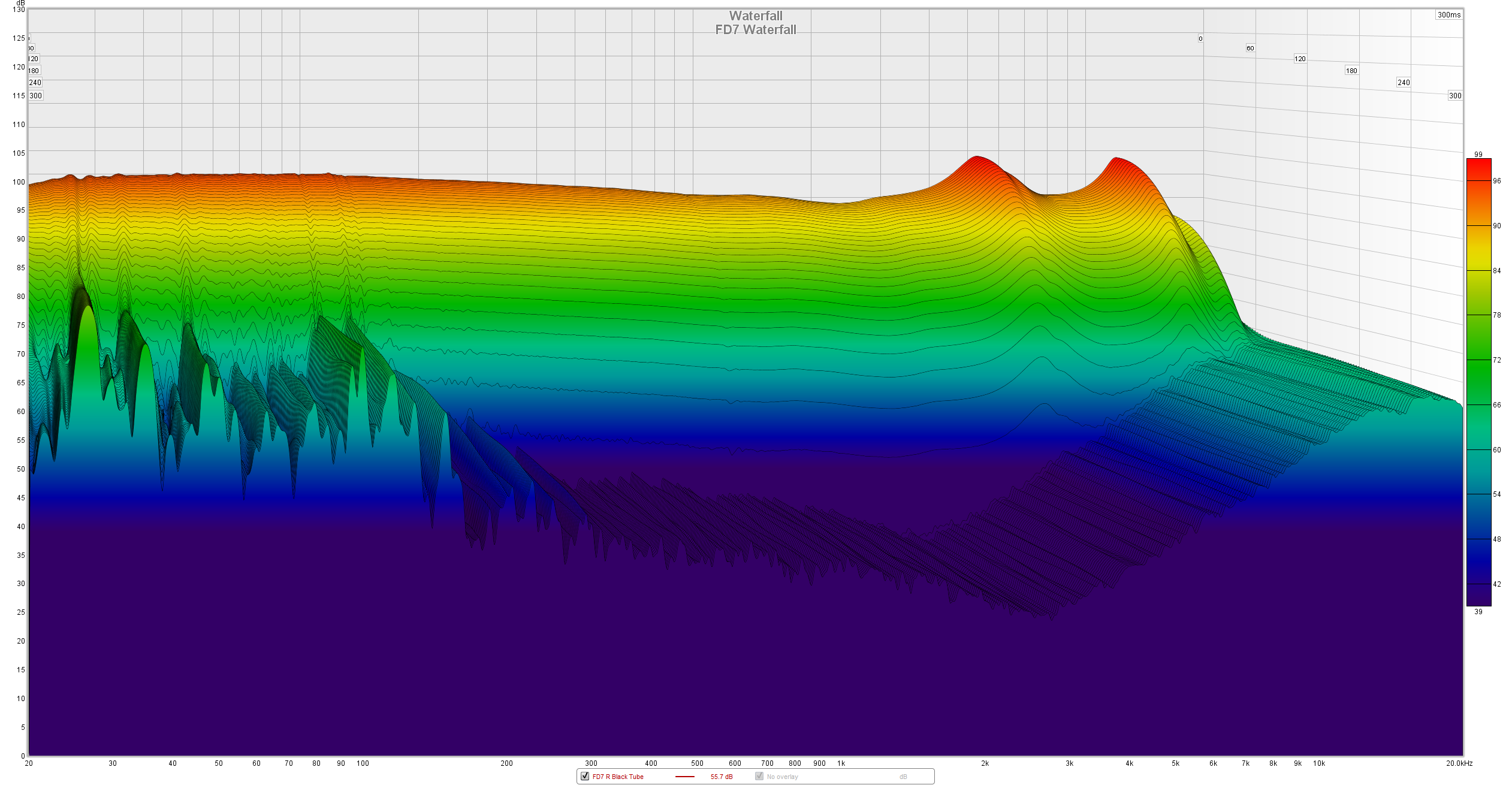
Task: Click the 300 marker on left time axis
Action: click(x=36, y=95)
